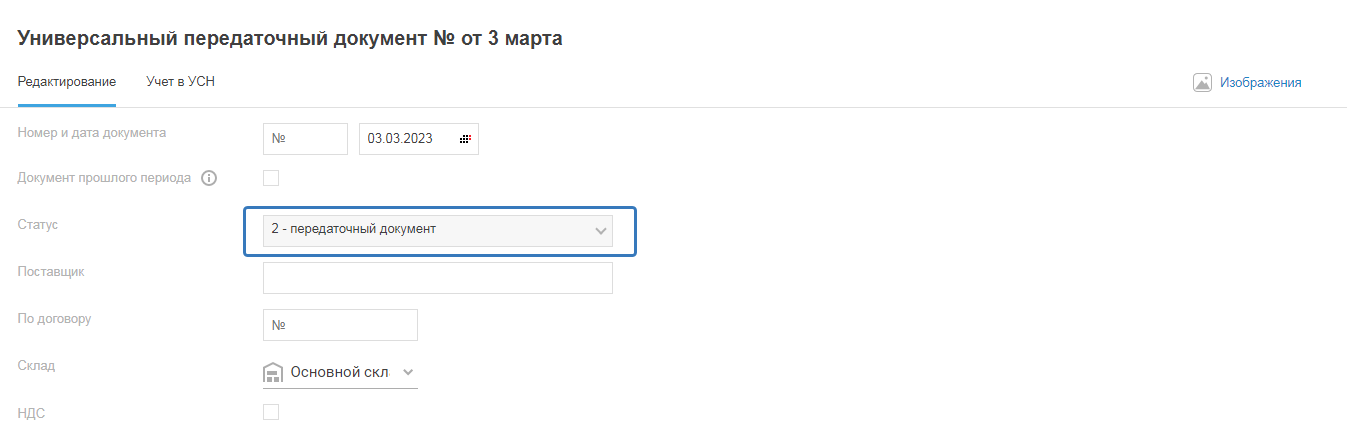Click the chevron arrow in Статус field
The width and height of the screenshot is (1347, 444).
point(601,231)
